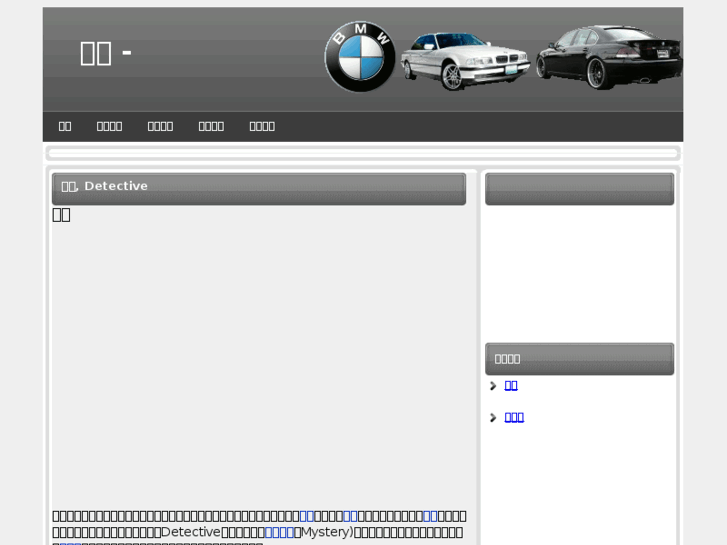Click the post heading ending in "Detective"
Viewport: 727px width, 545px height.
(x=105, y=186)
